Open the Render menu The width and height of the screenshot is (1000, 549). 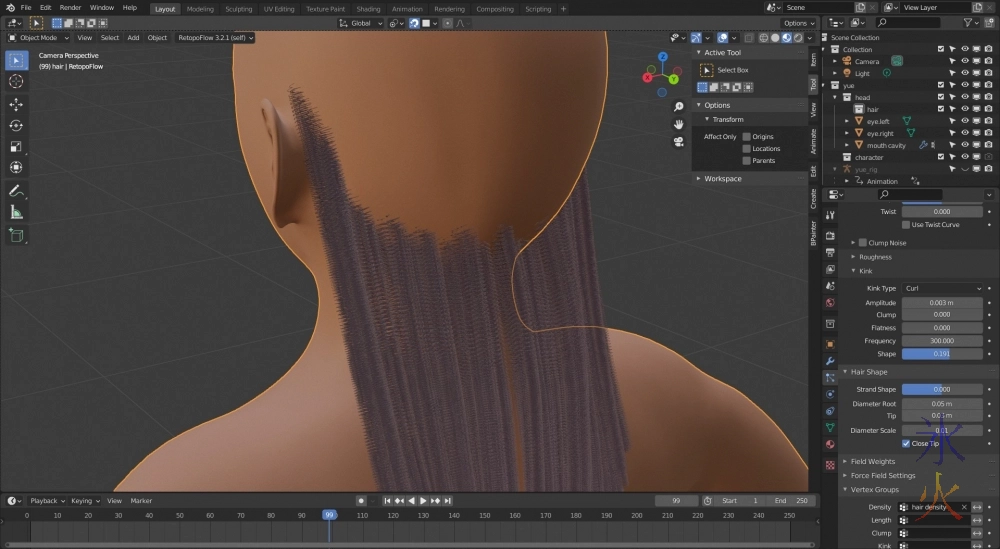(x=70, y=7)
